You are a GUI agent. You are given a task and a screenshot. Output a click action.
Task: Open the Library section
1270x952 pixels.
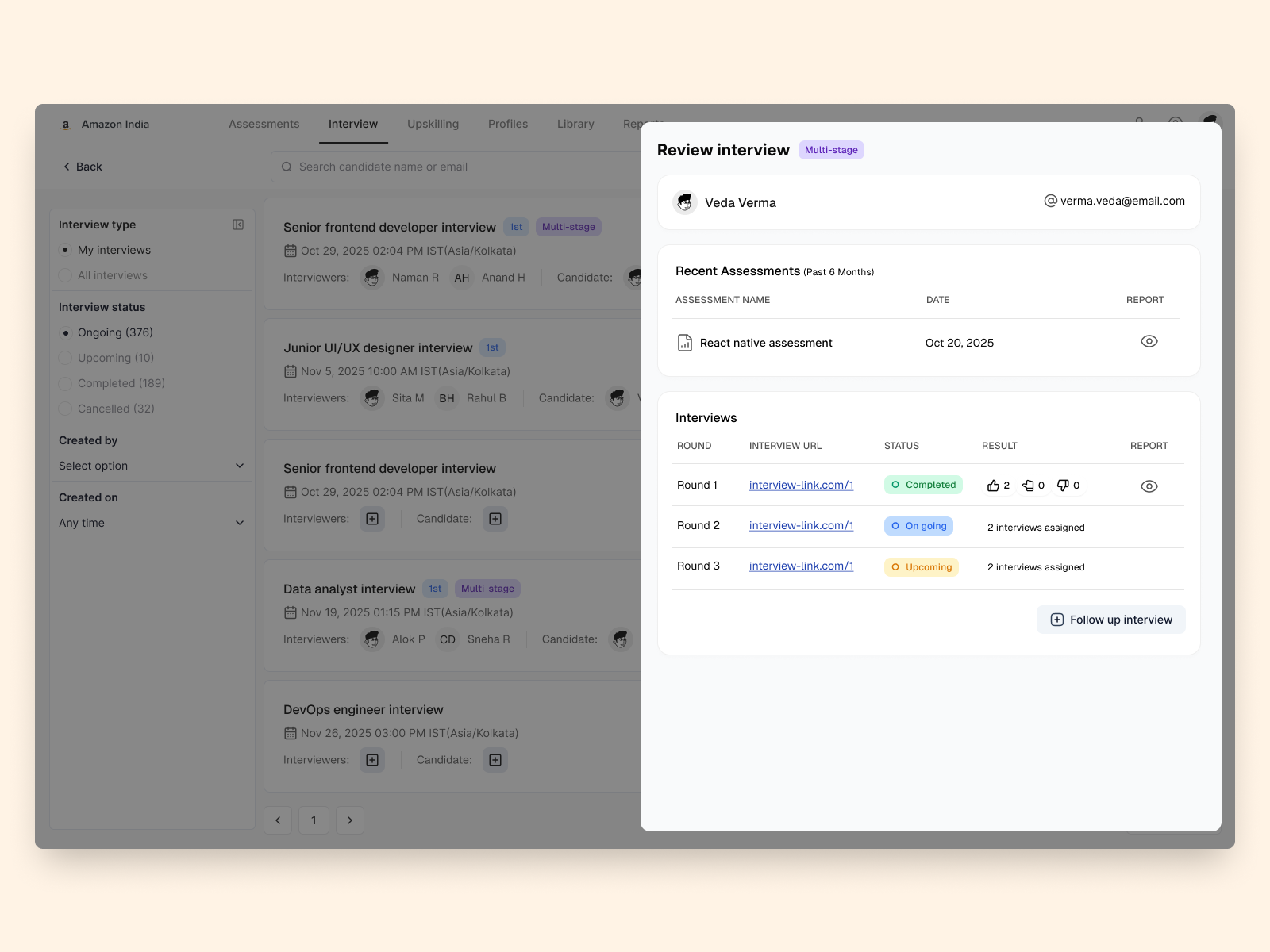coord(575,124)
